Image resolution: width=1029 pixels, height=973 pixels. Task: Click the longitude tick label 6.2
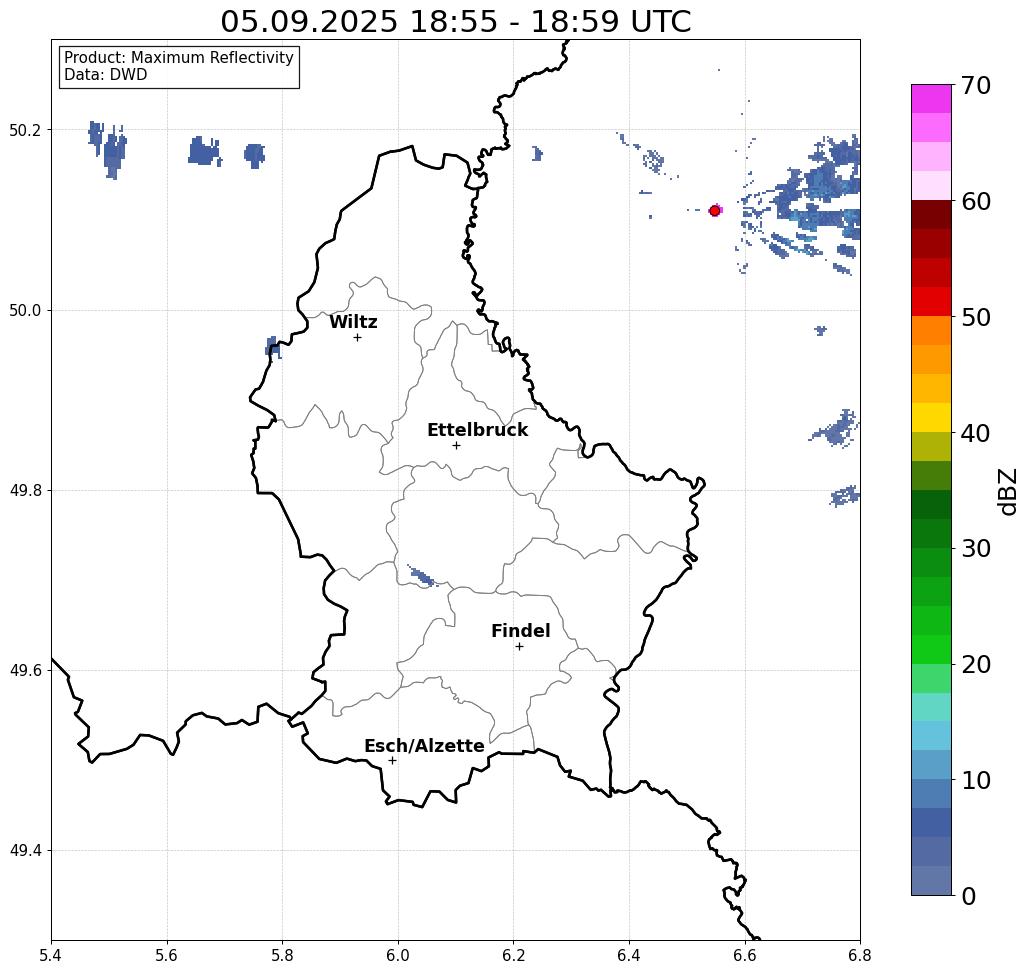[x=513, y=955]
